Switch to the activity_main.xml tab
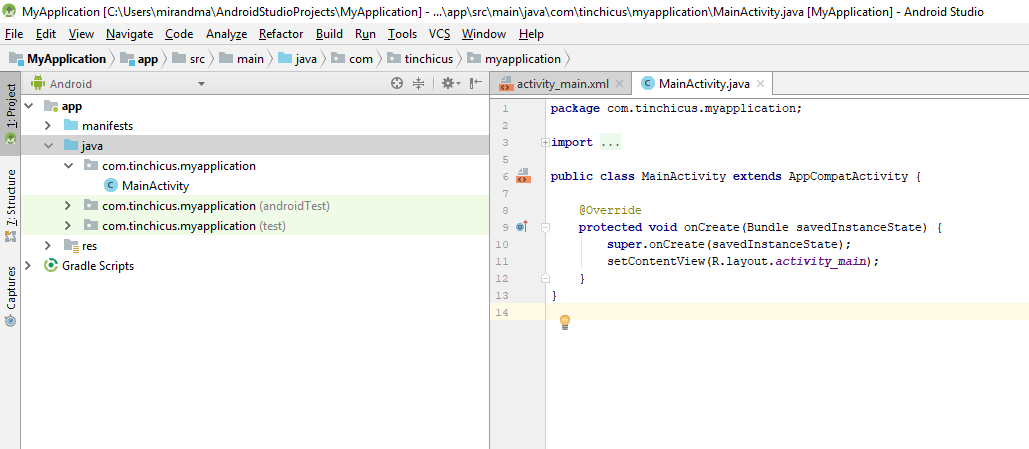 pyautogui.click(x=562, y=84)
